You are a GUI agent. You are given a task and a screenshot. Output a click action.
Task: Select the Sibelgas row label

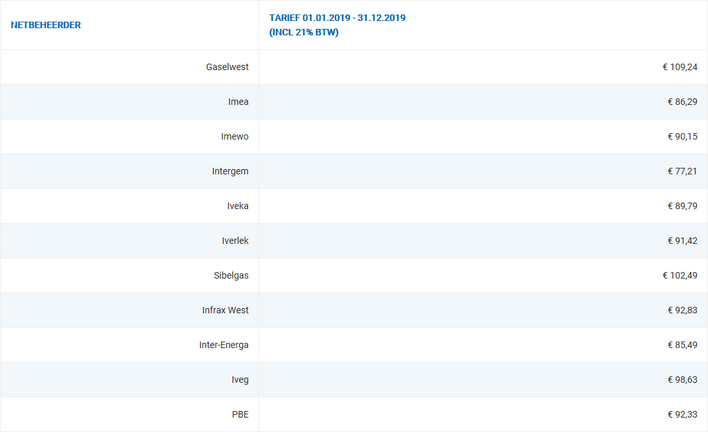(x=229, y=275)
